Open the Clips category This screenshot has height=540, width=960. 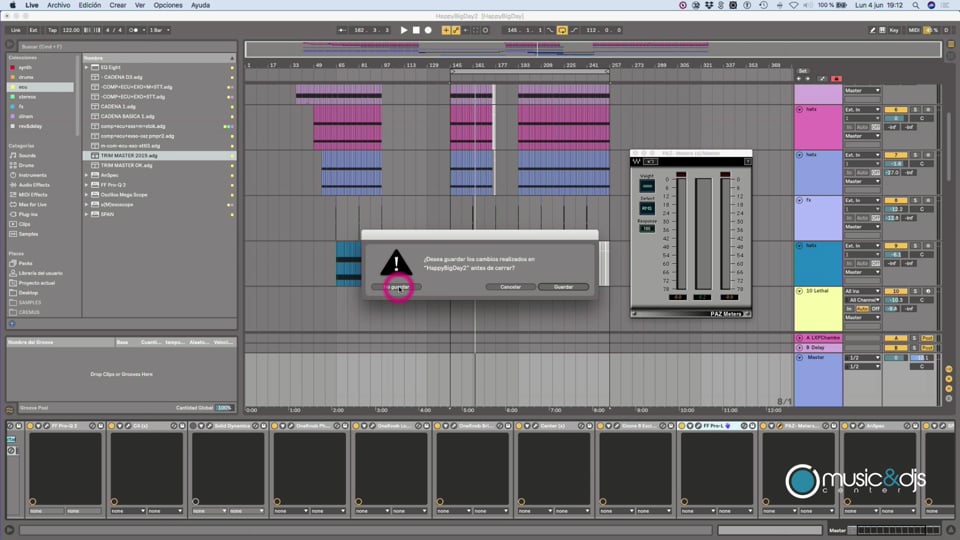pyautogui.click(x=24, y=224)
